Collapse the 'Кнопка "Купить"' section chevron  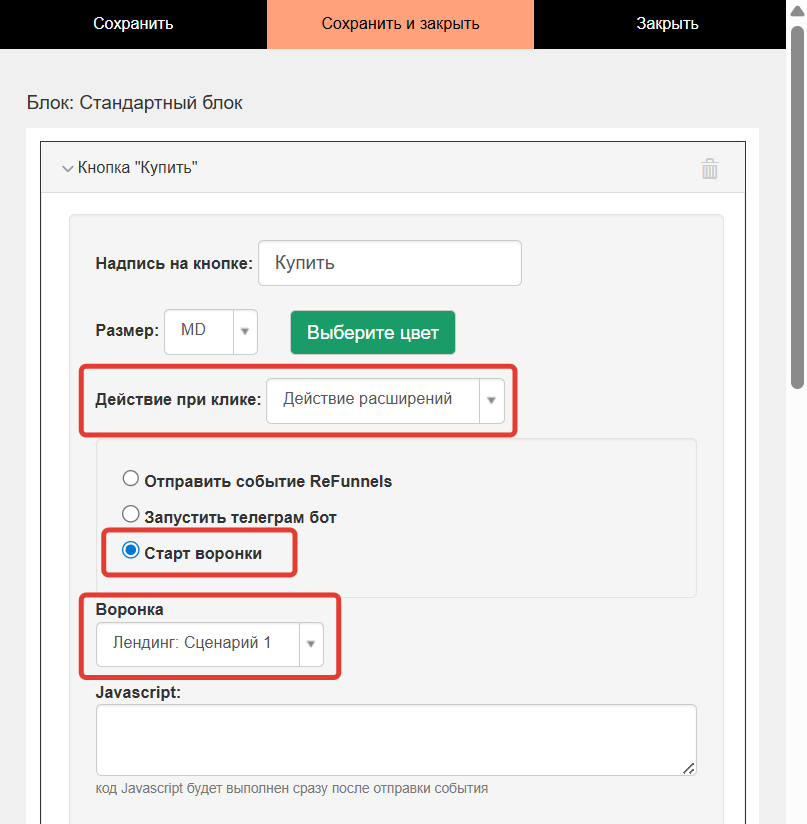point(67,168)
